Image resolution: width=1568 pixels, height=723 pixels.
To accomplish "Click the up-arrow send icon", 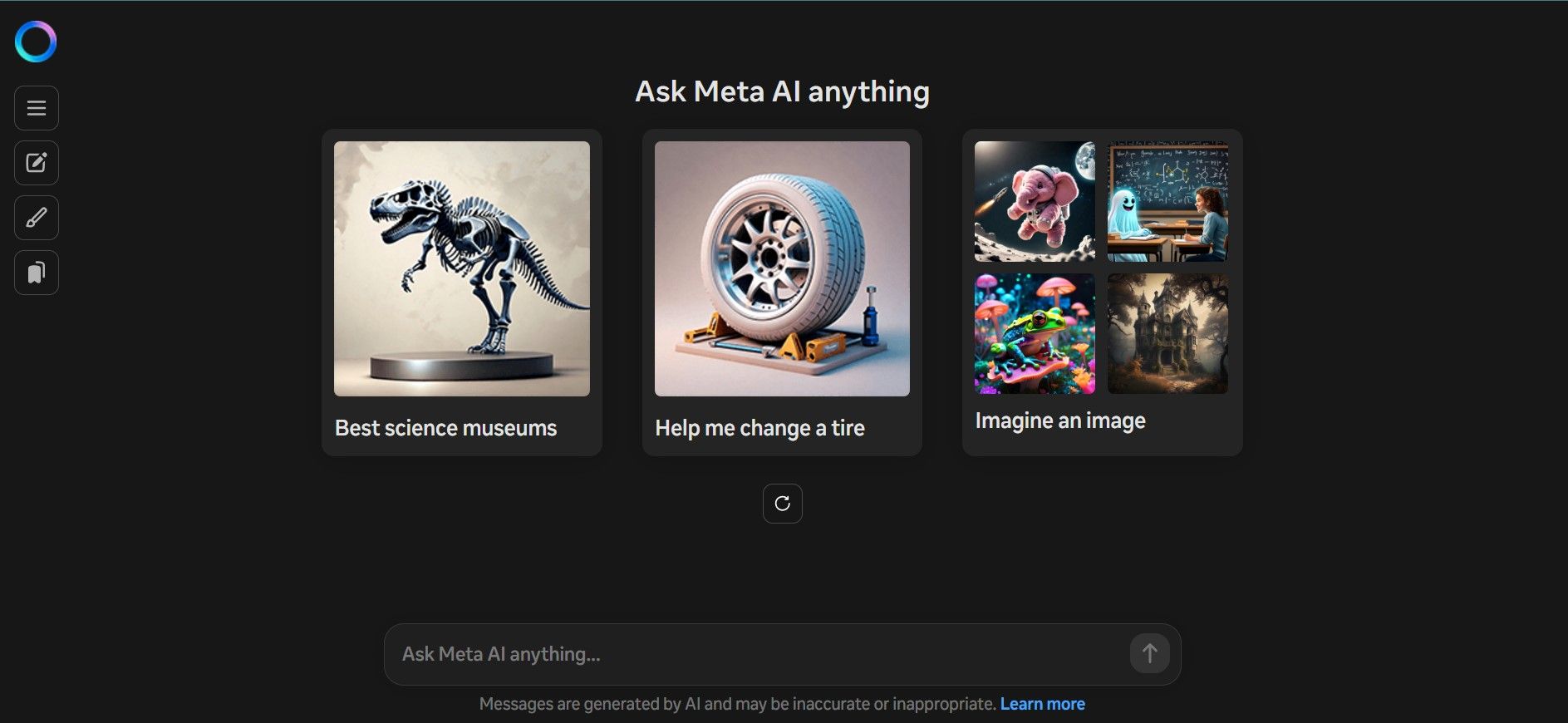I will coord(1149,654).
